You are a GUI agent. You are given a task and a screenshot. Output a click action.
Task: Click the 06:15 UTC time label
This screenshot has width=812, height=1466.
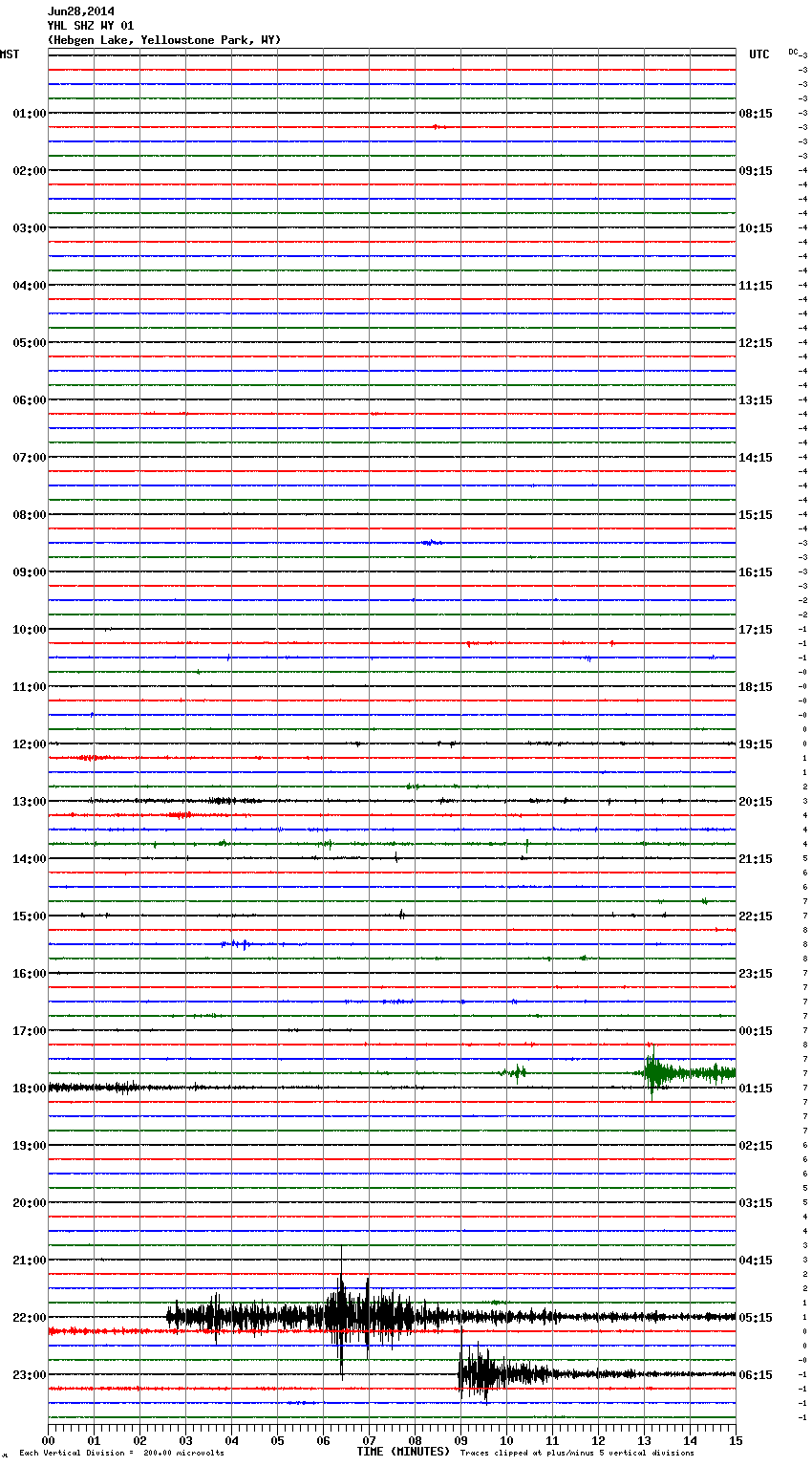(756, 1375)
